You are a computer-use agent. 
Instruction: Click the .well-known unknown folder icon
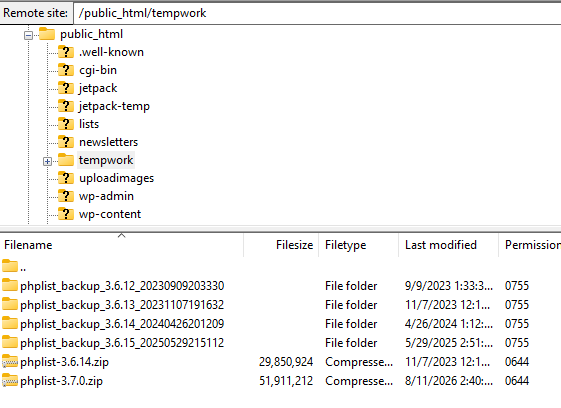(x=66, y=52)
